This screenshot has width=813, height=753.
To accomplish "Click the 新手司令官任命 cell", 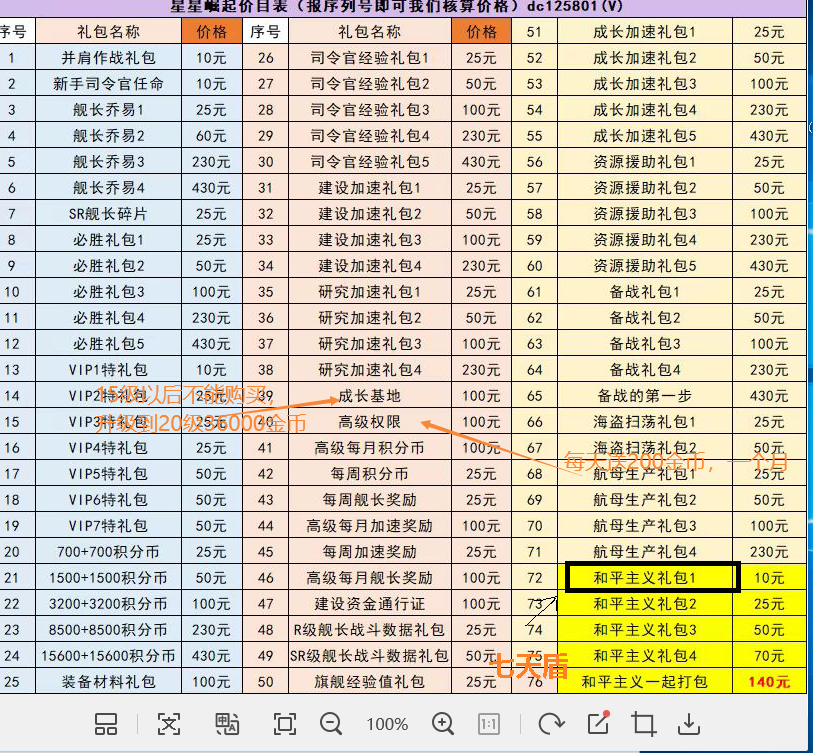I will tap(108, 83).
